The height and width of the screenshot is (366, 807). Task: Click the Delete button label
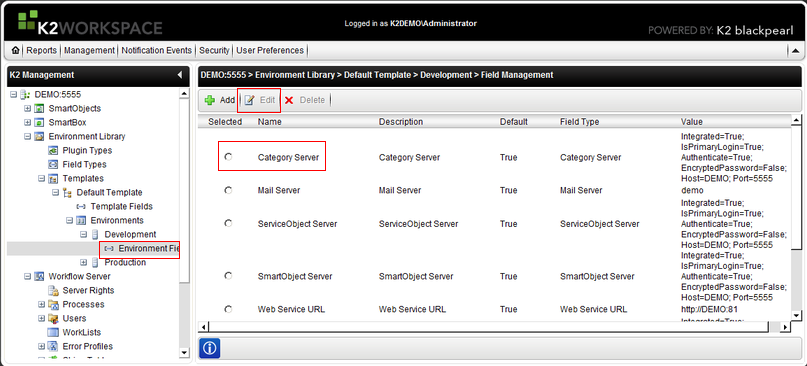coord(312,100)
